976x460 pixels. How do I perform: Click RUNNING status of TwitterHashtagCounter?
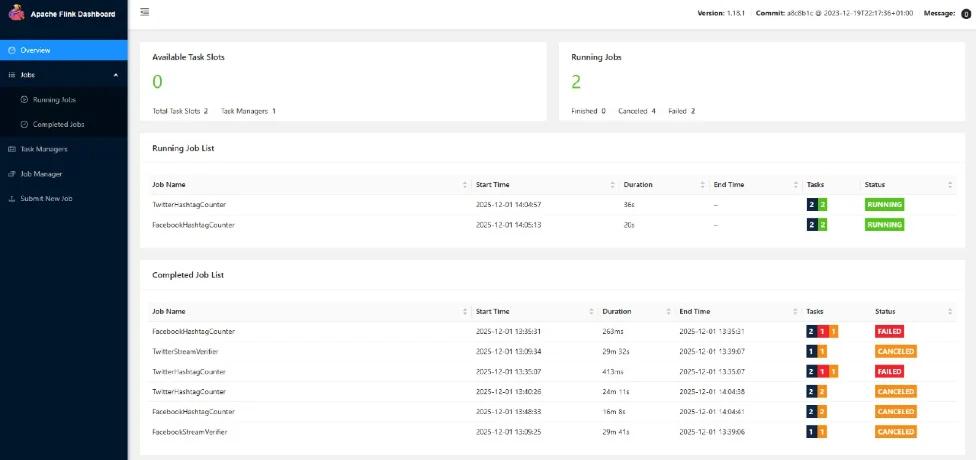(x=884, y=205)
